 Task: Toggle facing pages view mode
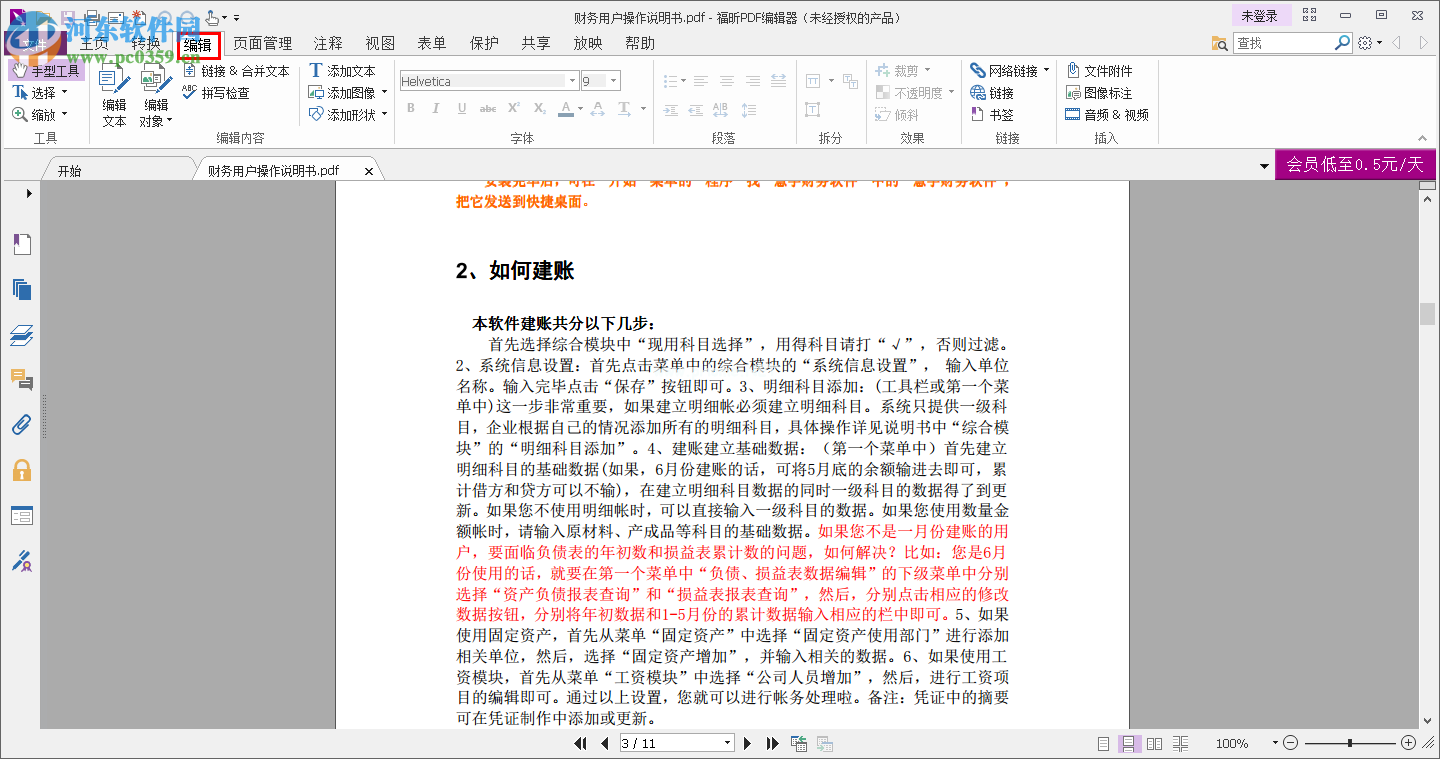point(1154,743)
